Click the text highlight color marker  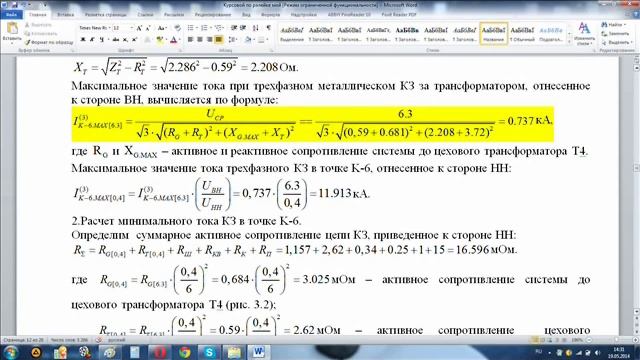pos(160,40)
